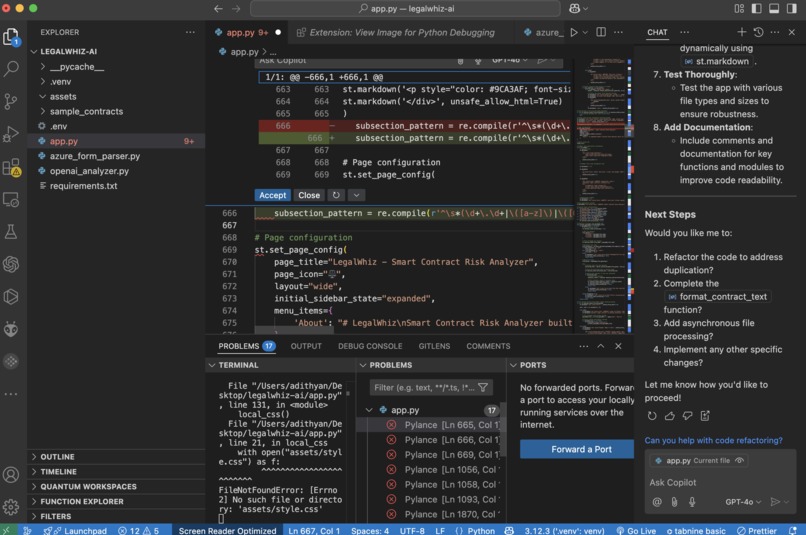Start a new chat with plus icon
This screenshot has height=535, width=806.
coord(742,32)
